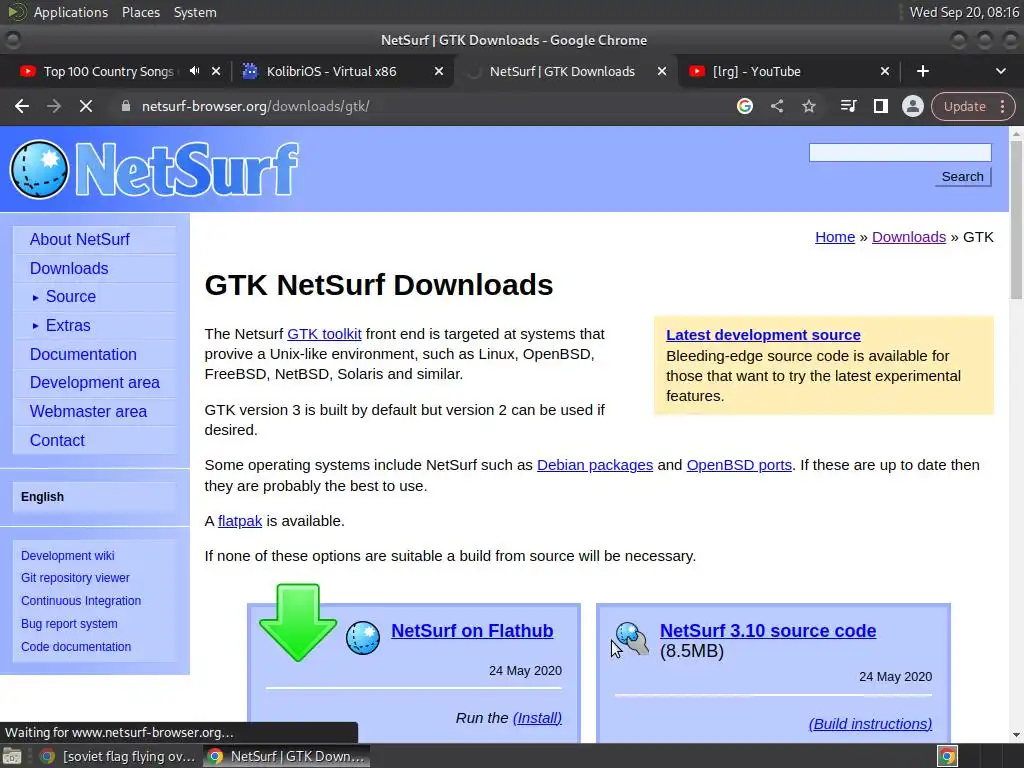Close the Top 100 Country Songs tab
This screenshot has width=1024, height=768.
point(216,71)
